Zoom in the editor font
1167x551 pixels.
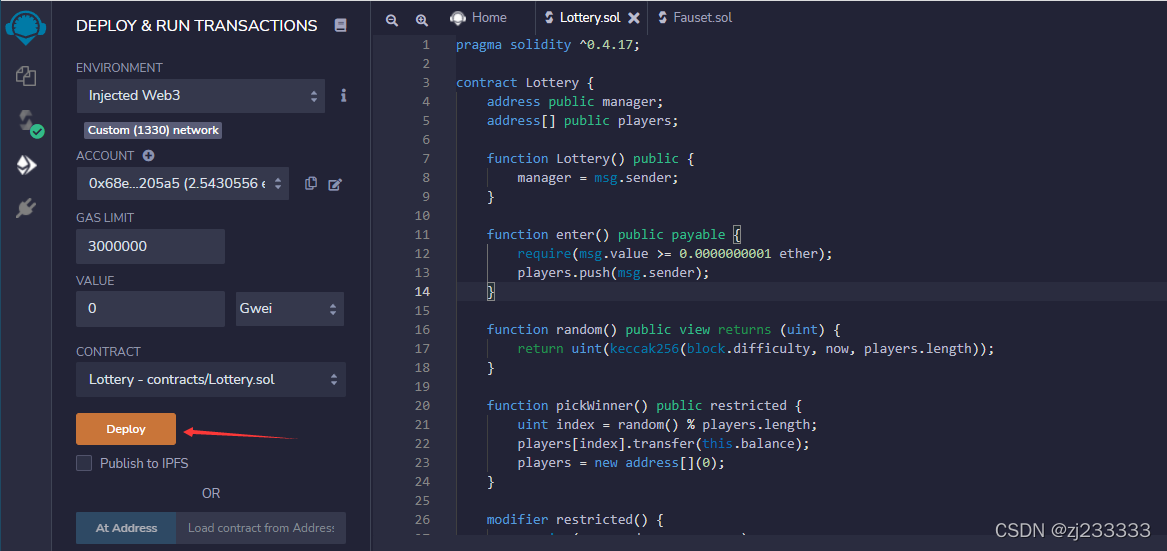pyautogui.click(x=421, y=20)
